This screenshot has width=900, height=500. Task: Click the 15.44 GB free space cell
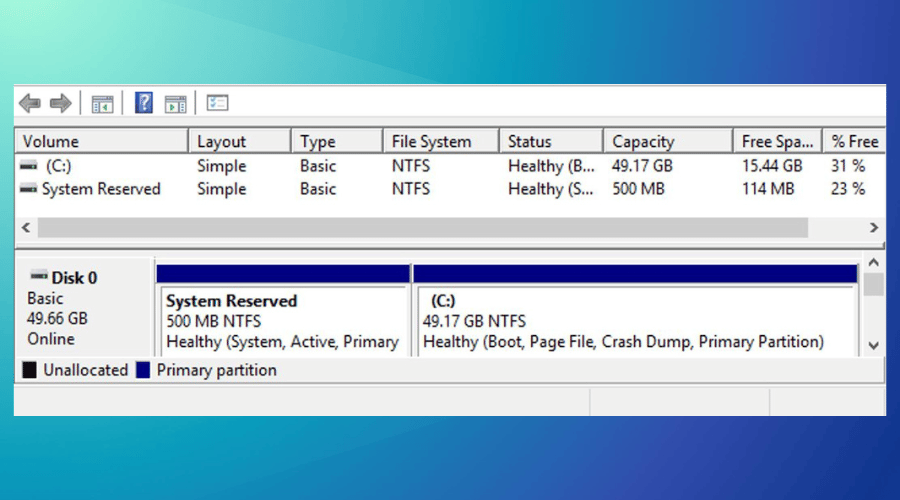tap(772, 166)
